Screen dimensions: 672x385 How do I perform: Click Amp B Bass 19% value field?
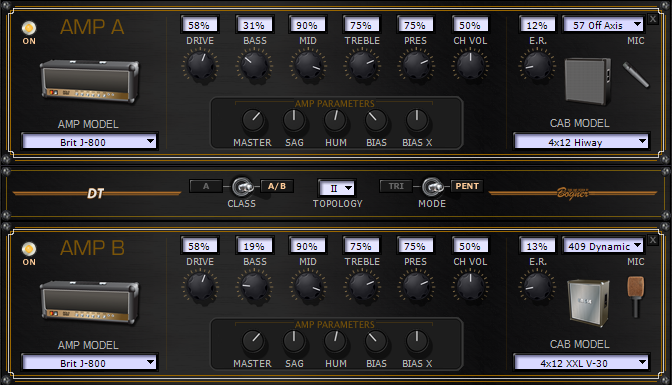tap(254, 246)
